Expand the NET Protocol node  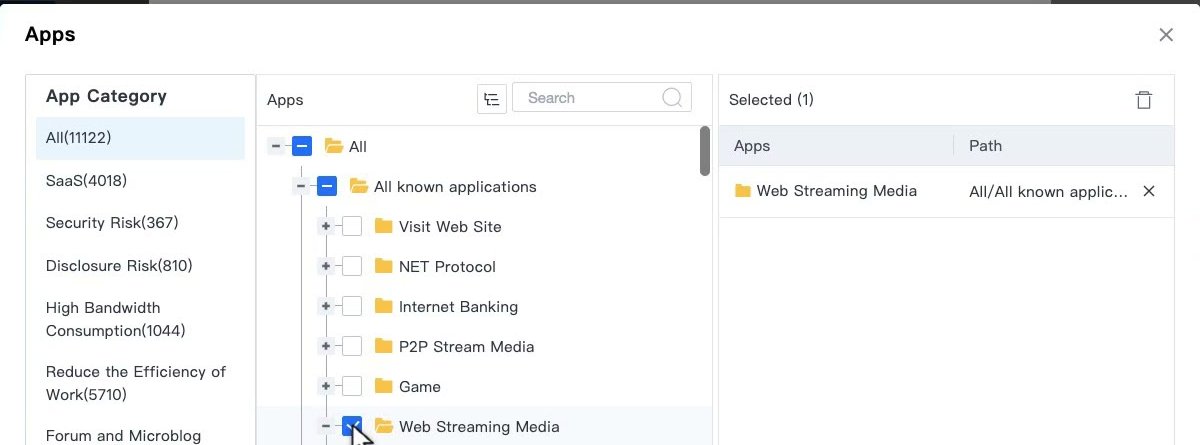tap(326, 266)
